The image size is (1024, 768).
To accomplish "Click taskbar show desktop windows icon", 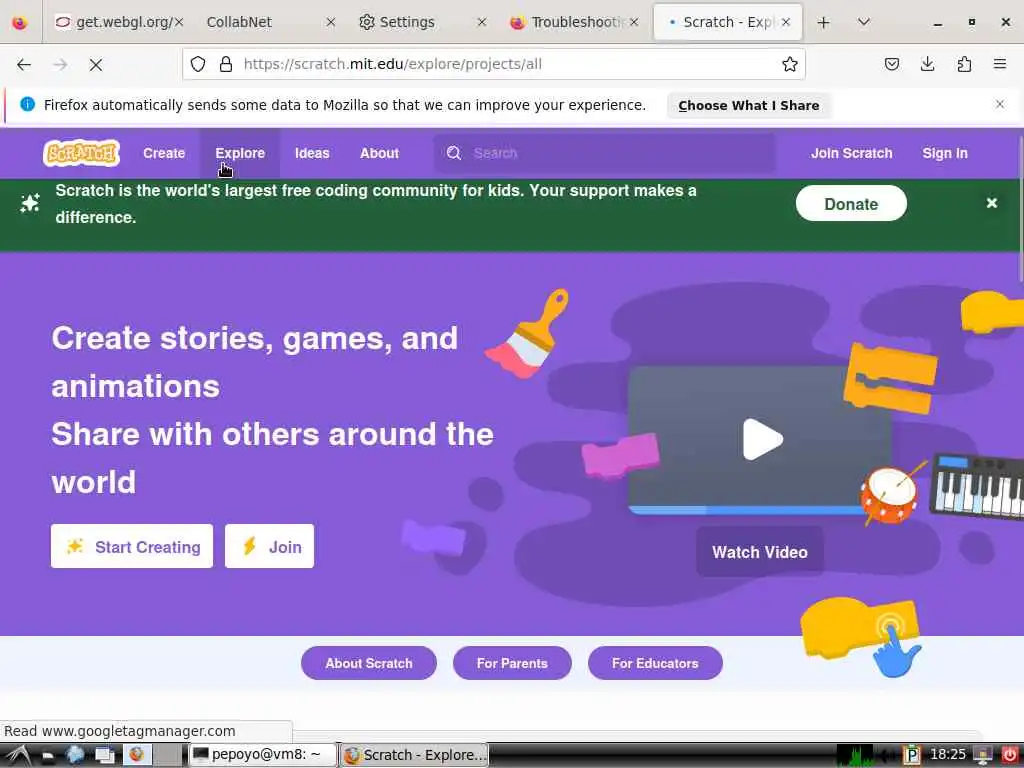I will point(104,755).
